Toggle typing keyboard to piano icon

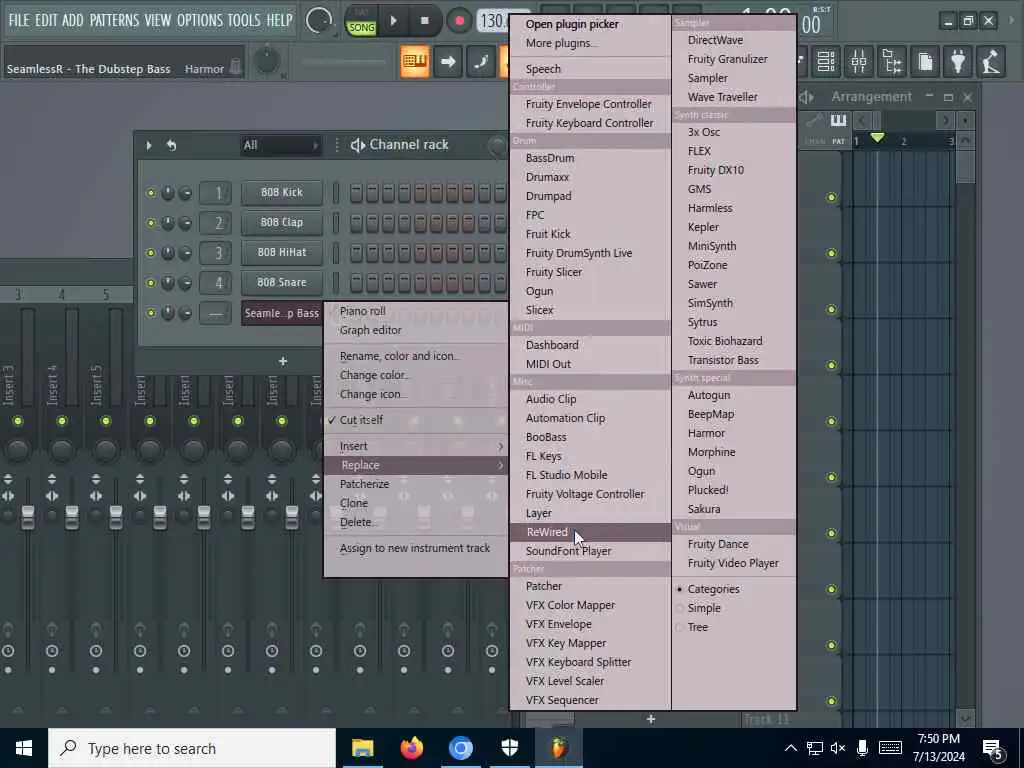pyautogui.click(x=415, y=62)
